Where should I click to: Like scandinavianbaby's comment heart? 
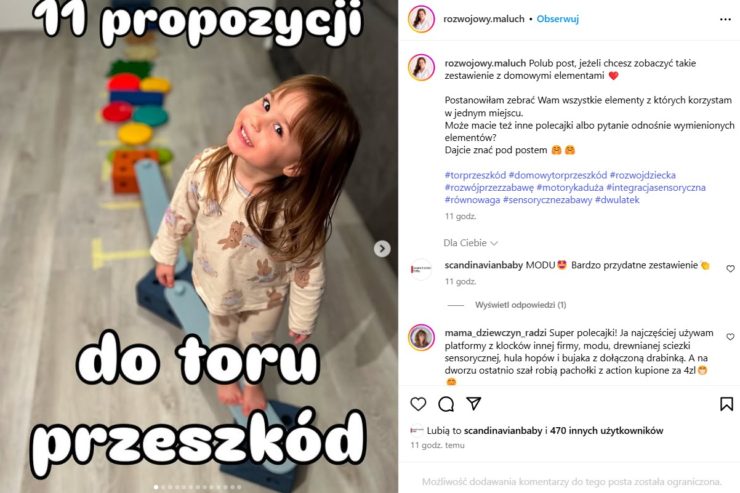tap(730, 268)
